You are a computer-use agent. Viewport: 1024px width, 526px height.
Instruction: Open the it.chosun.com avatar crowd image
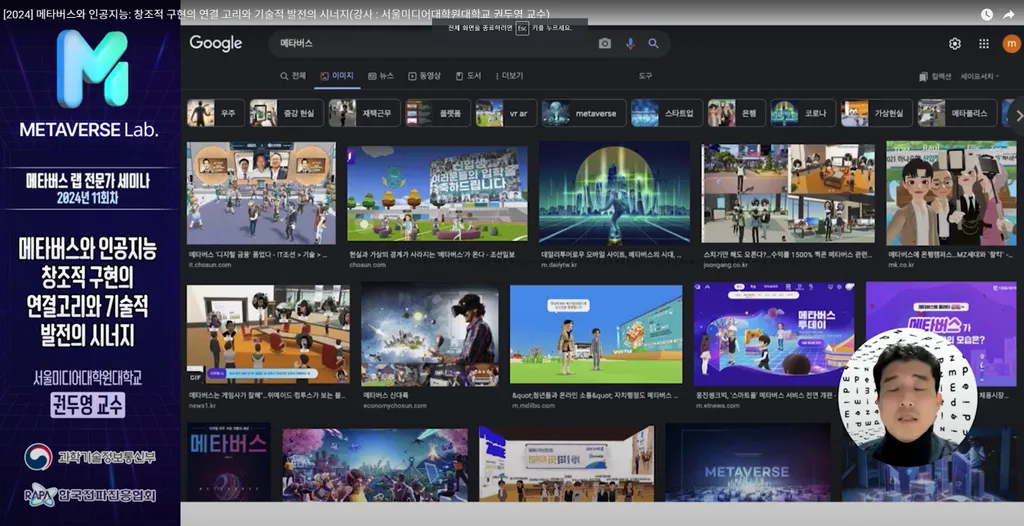(261, 193)
